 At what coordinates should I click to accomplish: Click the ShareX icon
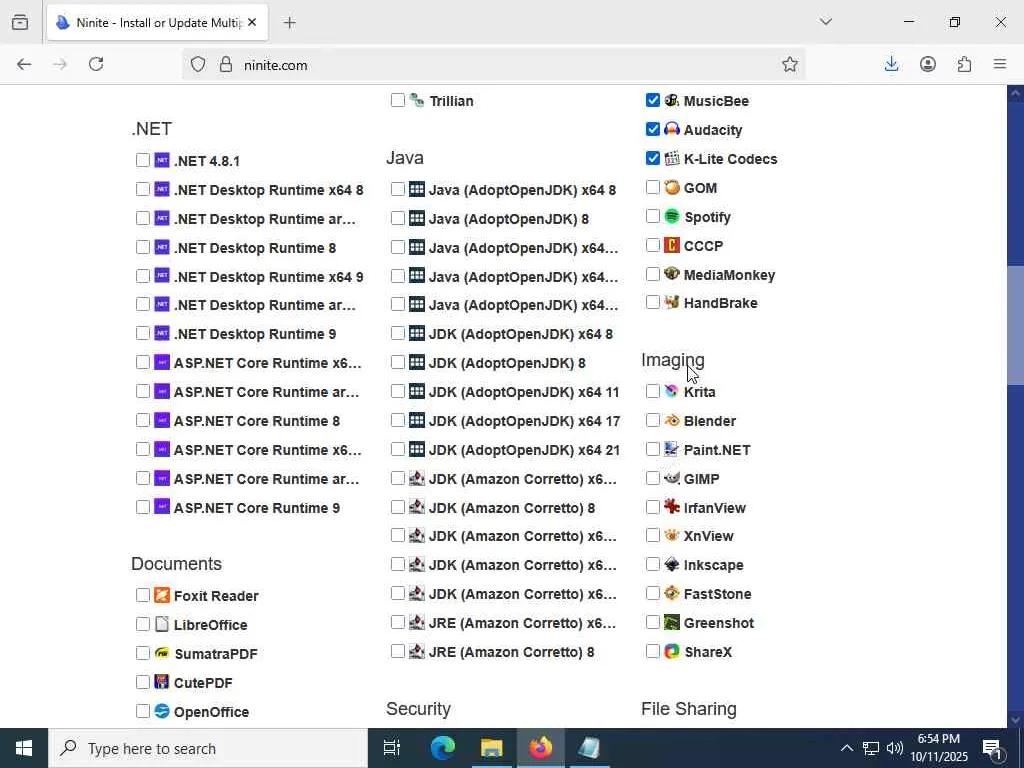671,651
